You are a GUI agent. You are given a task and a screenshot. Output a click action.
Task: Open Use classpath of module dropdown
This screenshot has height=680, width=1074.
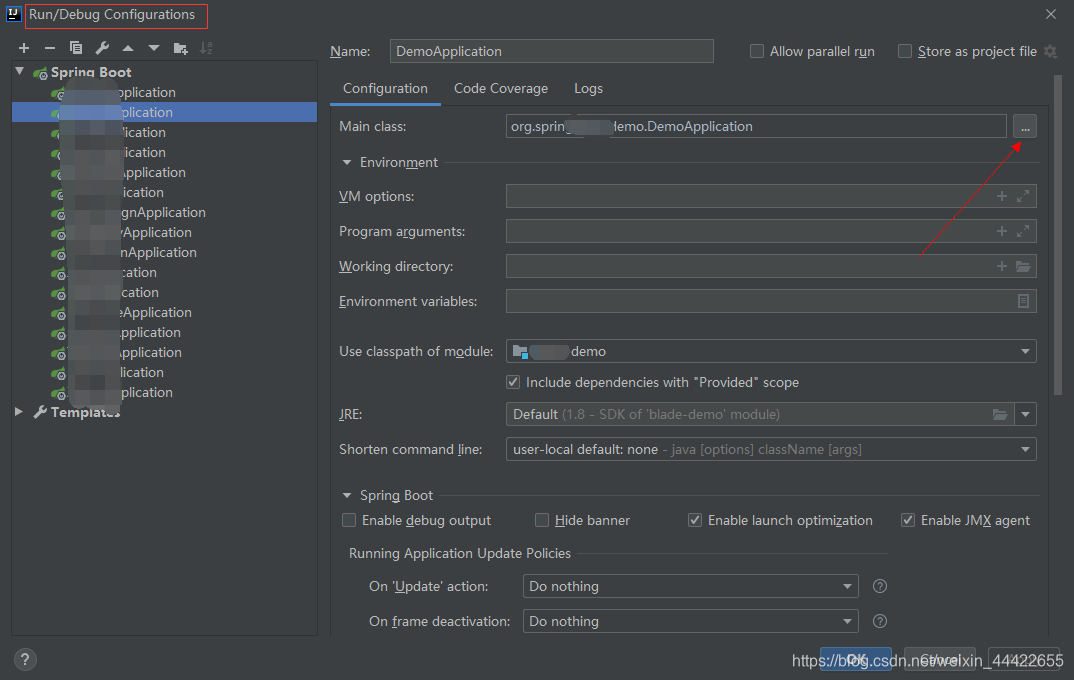1025,351
